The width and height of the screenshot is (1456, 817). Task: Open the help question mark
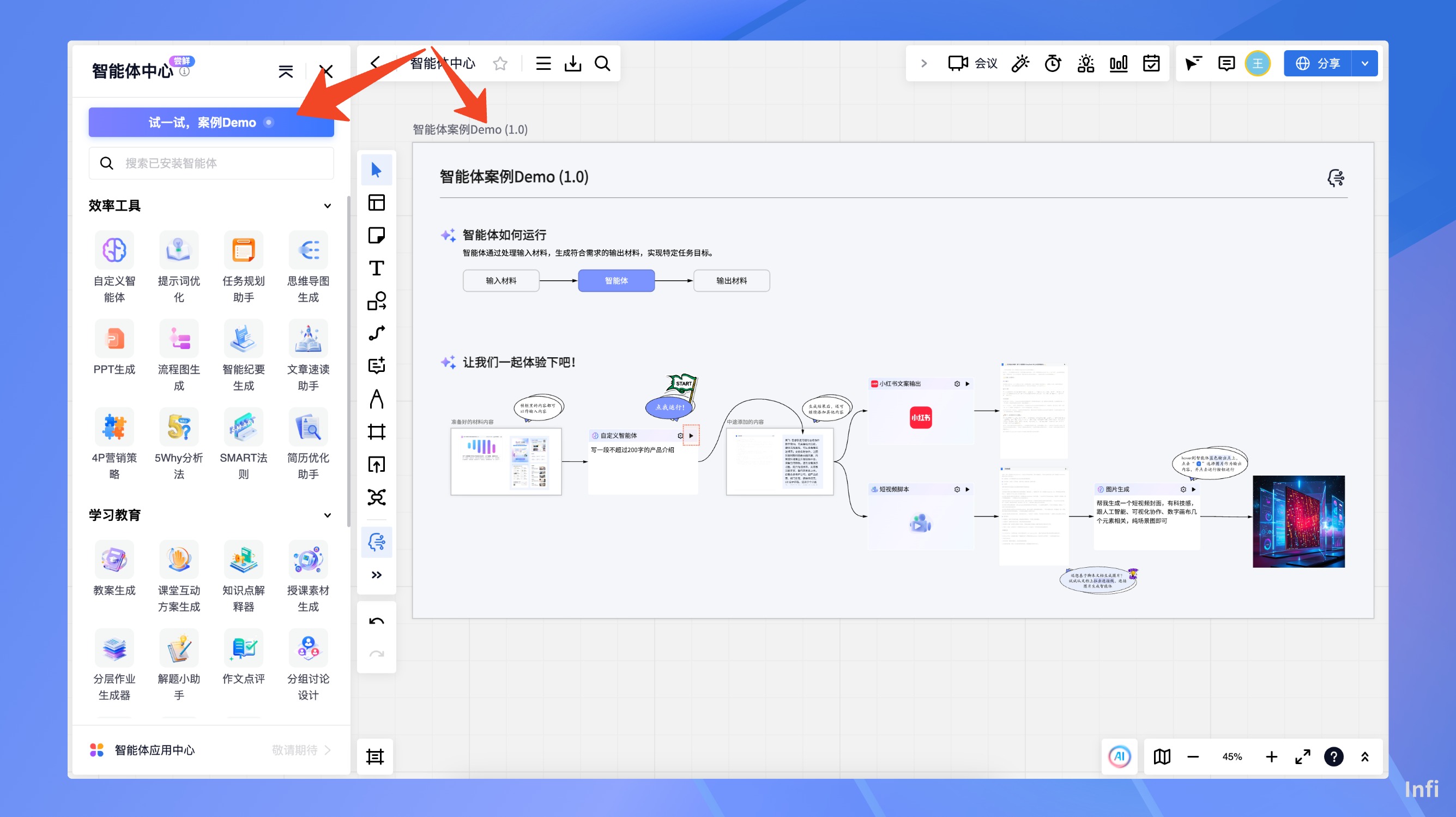1334,756
